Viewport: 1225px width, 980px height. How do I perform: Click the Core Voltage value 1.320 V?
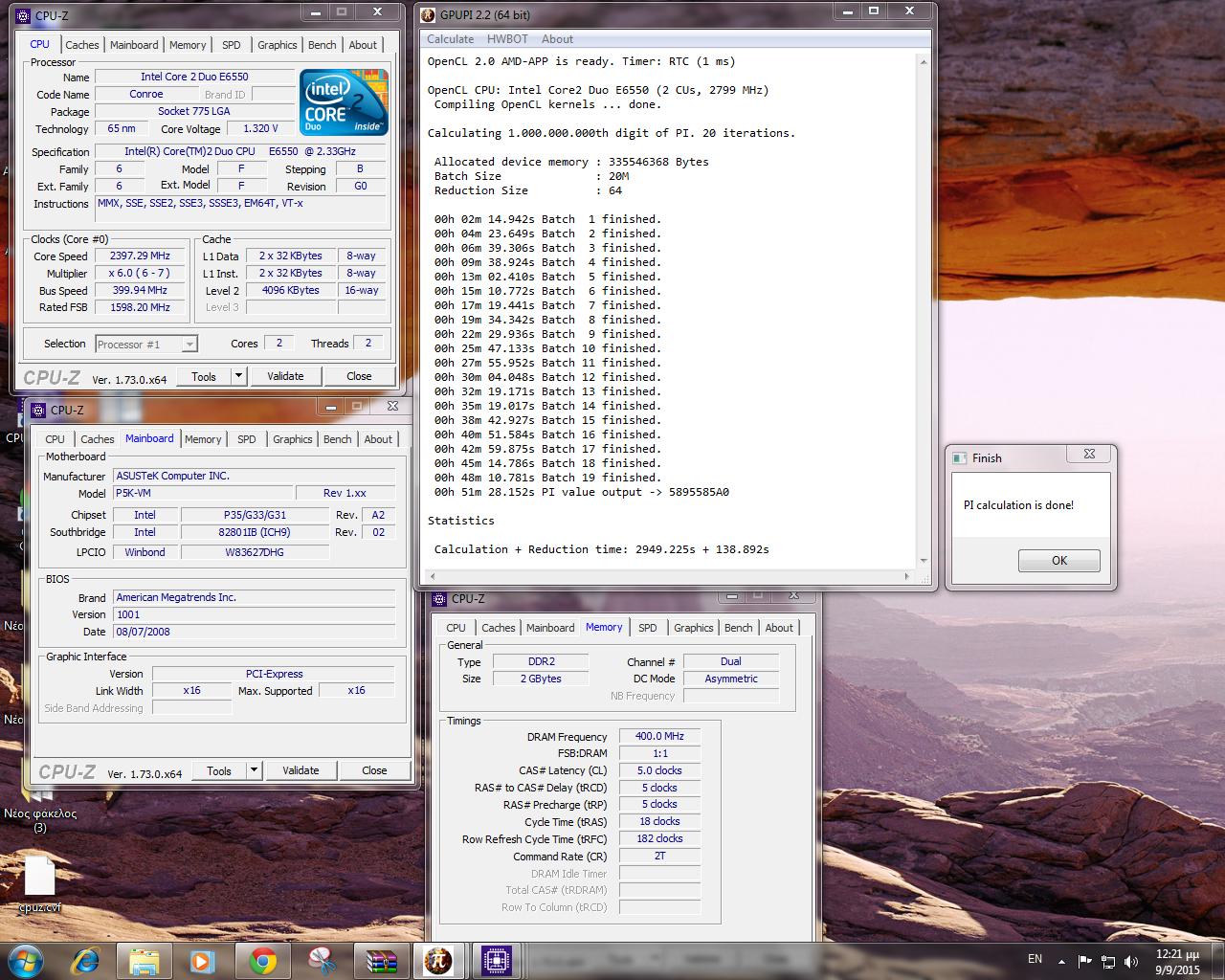(260, 128)
